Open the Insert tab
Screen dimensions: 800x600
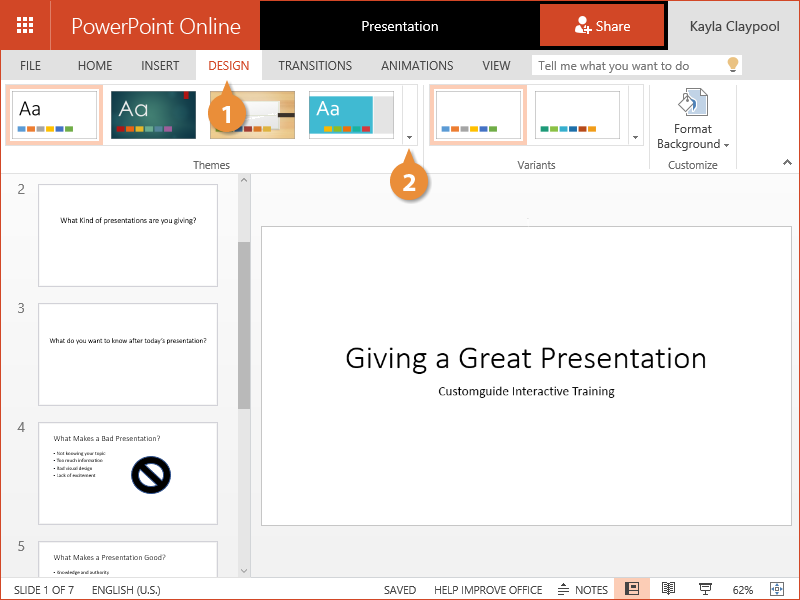pyautogui.click(x=160, y=66)
